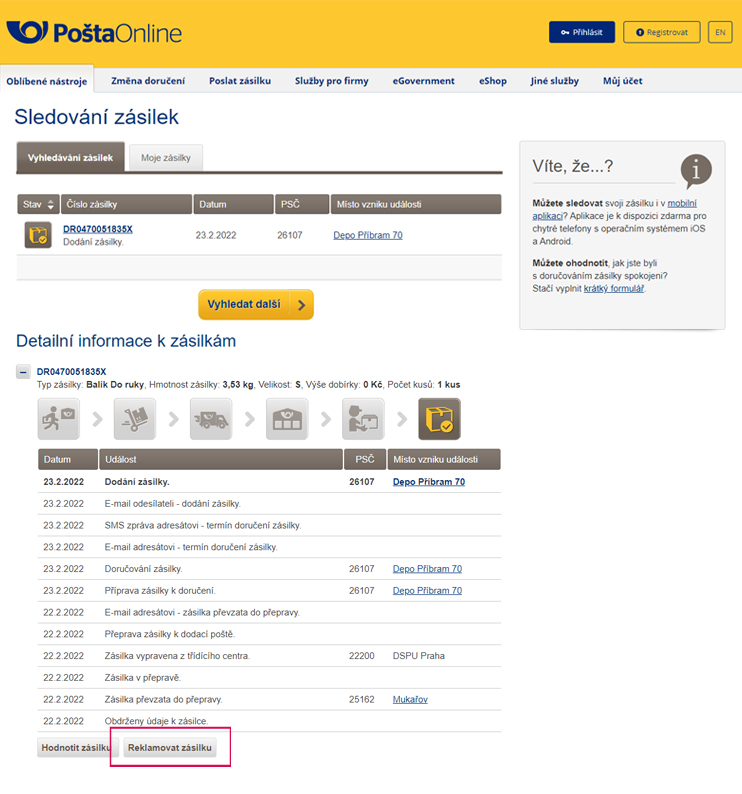The width and height of the screenshot is (742, 794).
Task: Click the courier handing parcel stage icon
Action: point(362,419)
